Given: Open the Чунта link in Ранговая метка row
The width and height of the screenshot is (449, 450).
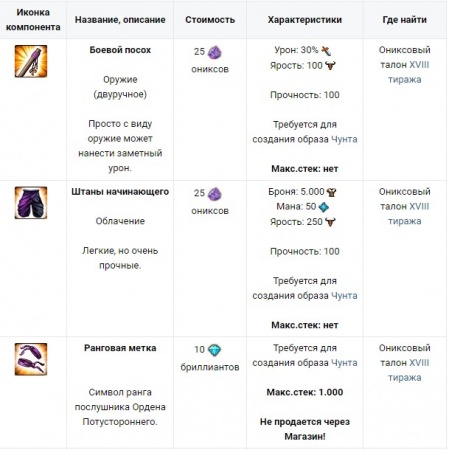Looking at the screenshot, I should coord(344,363).
